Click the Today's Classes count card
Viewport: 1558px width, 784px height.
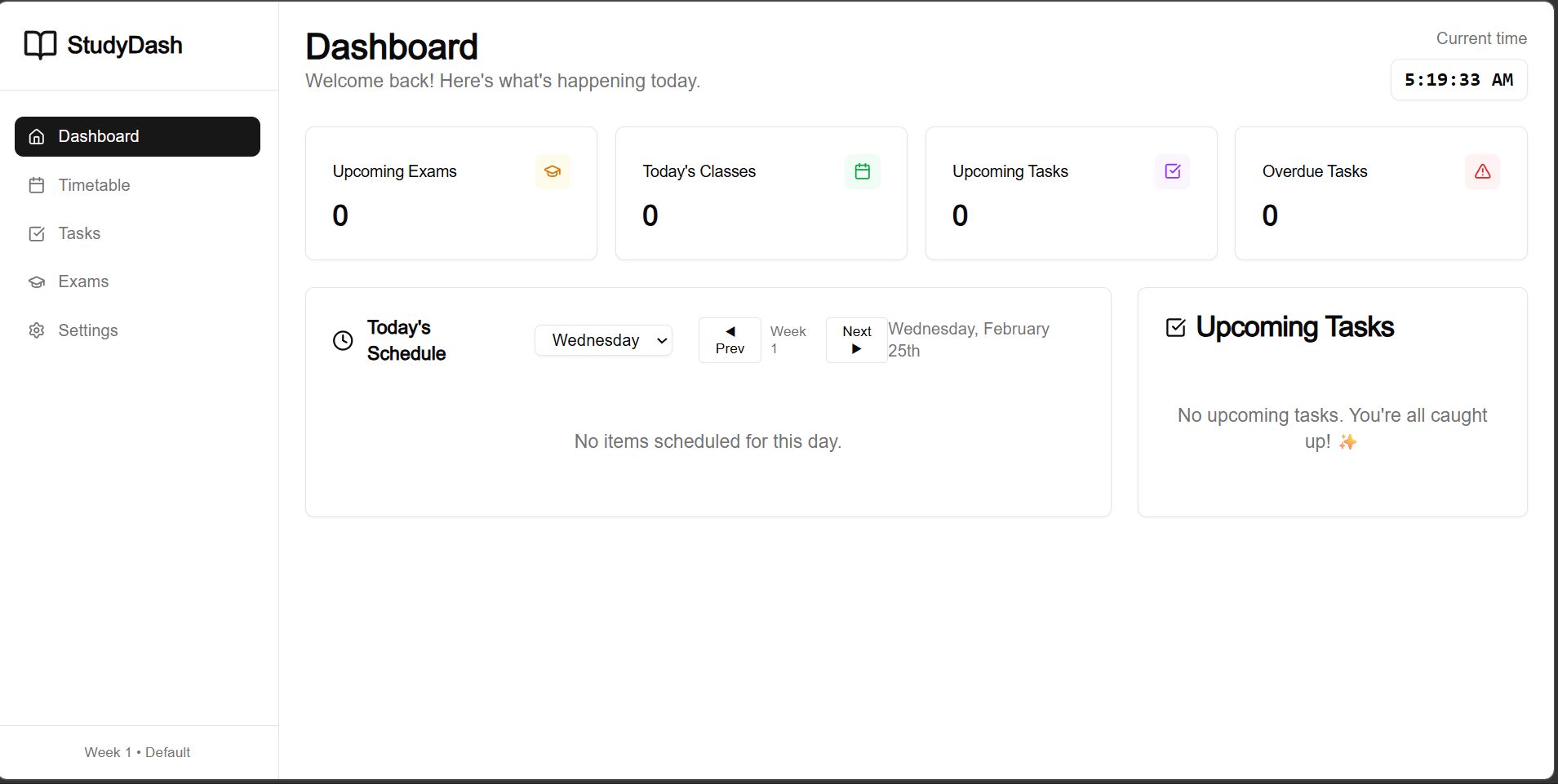(761, 193)
